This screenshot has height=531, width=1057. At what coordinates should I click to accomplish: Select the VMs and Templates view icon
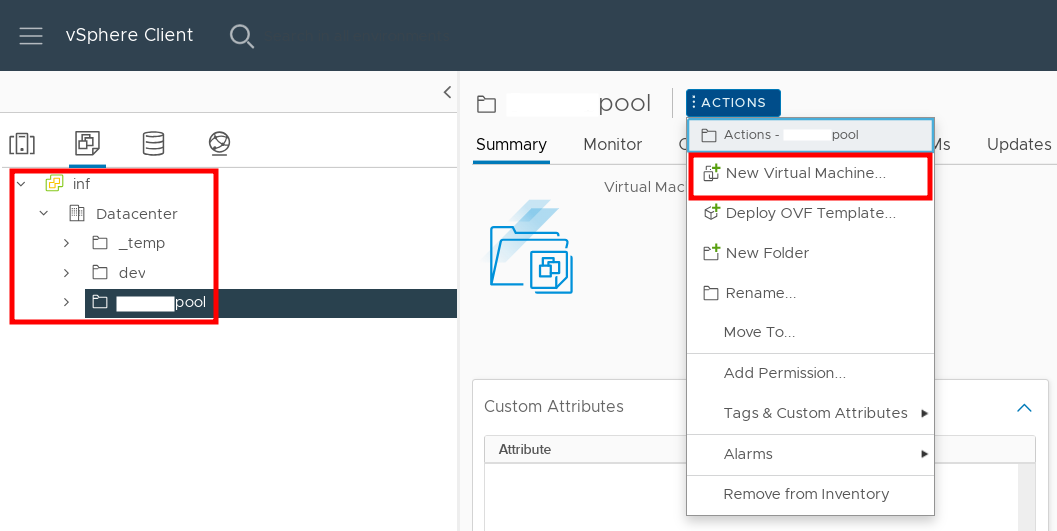(x=87, y=144)
